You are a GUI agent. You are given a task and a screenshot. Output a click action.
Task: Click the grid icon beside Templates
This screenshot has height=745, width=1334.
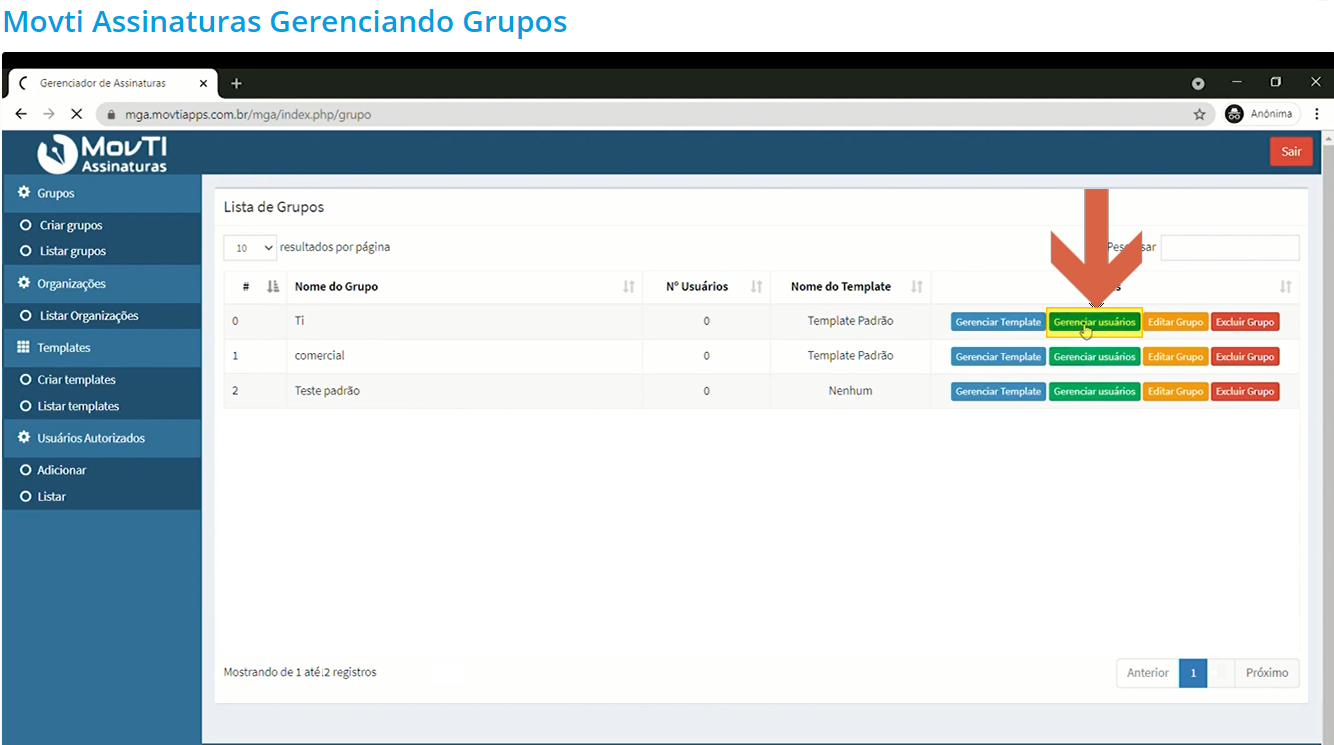click(x=24, y=347)
